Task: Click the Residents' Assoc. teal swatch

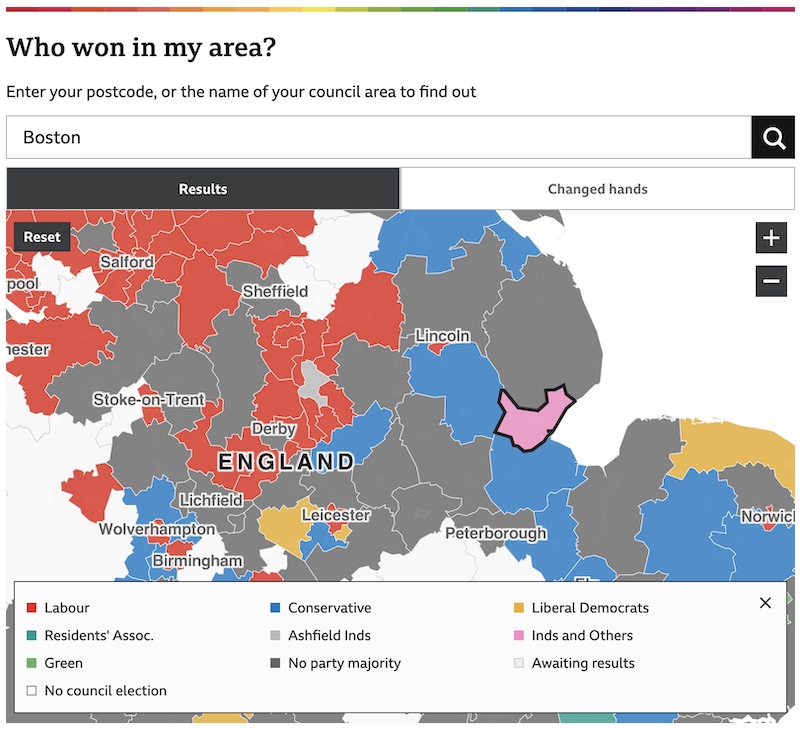Action: pyautogui.click(x=31, y=636)
